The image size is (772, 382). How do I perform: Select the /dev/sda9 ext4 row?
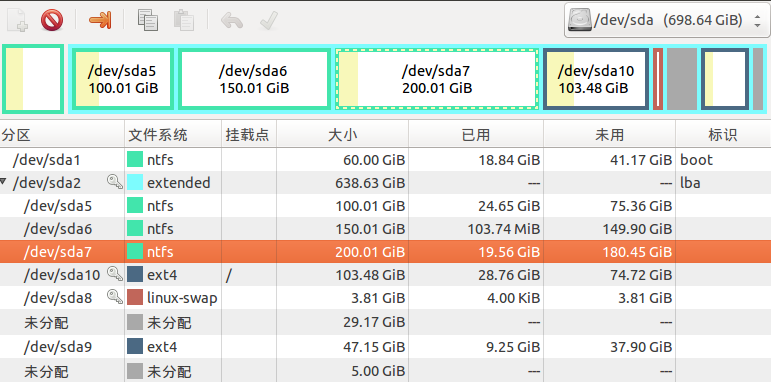click(x=386, y=347)
